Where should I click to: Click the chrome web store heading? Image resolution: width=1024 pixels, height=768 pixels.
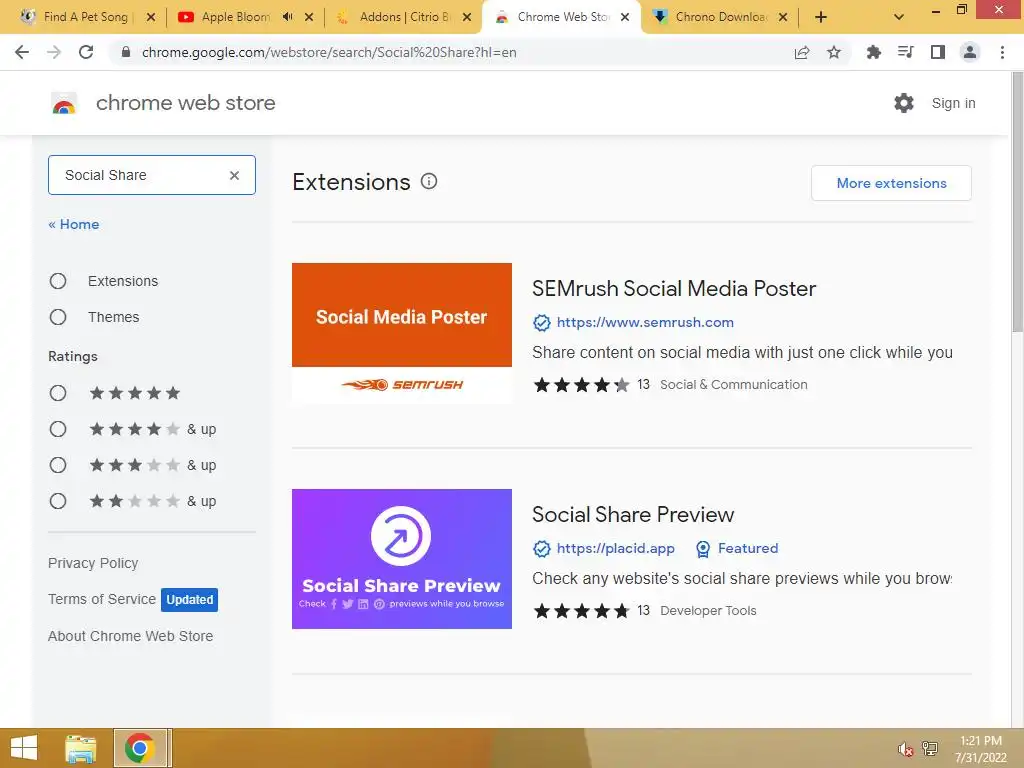[x=185, y=103]
